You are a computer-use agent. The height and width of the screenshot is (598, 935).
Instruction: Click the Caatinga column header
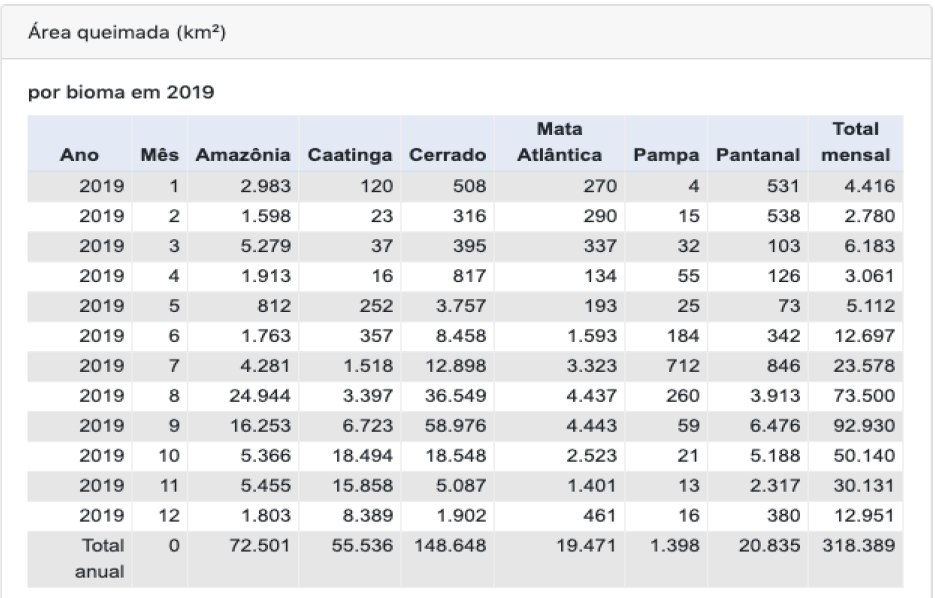(350, 155)
